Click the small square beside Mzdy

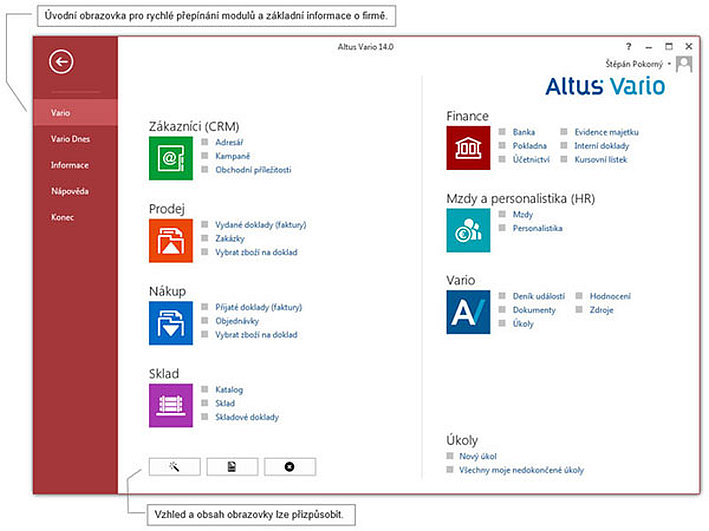502,214
